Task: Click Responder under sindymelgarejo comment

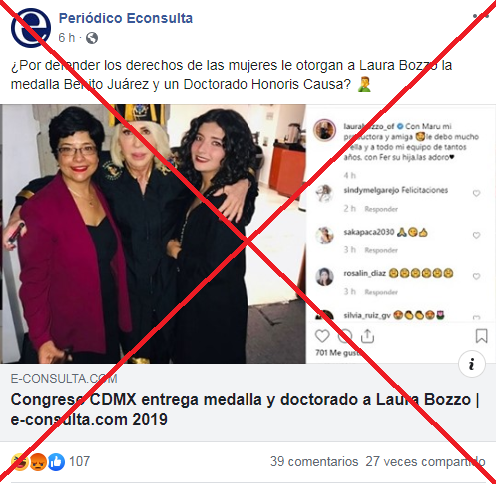Action: pos(381,209)
